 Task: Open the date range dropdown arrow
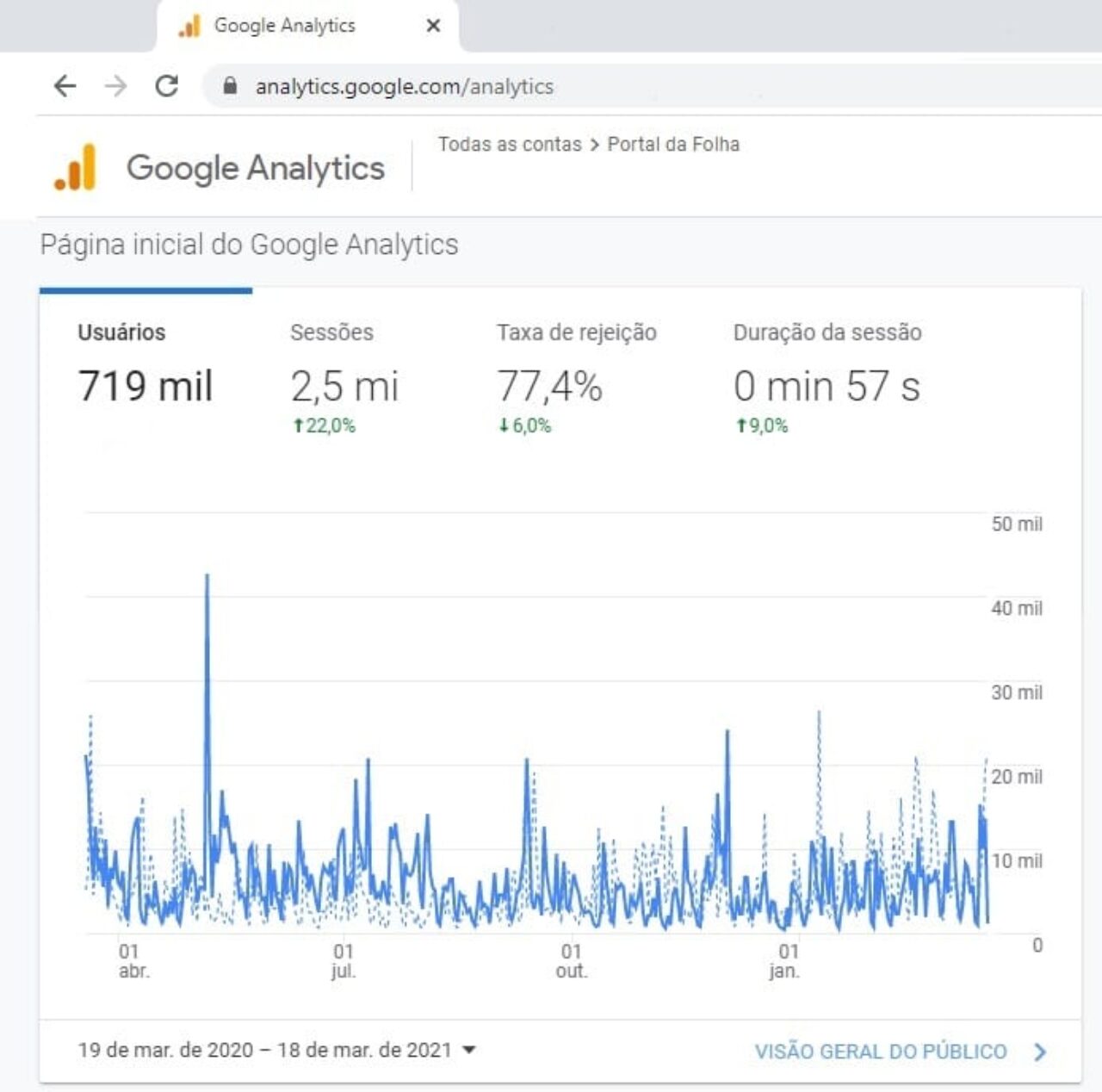(x=469, y=1050)
